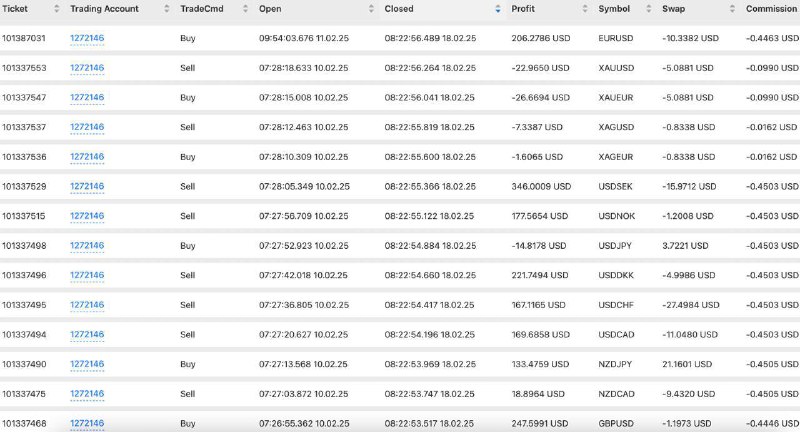
Task: Click the XAUEUR symbol cell
Action: pos(615,97)
